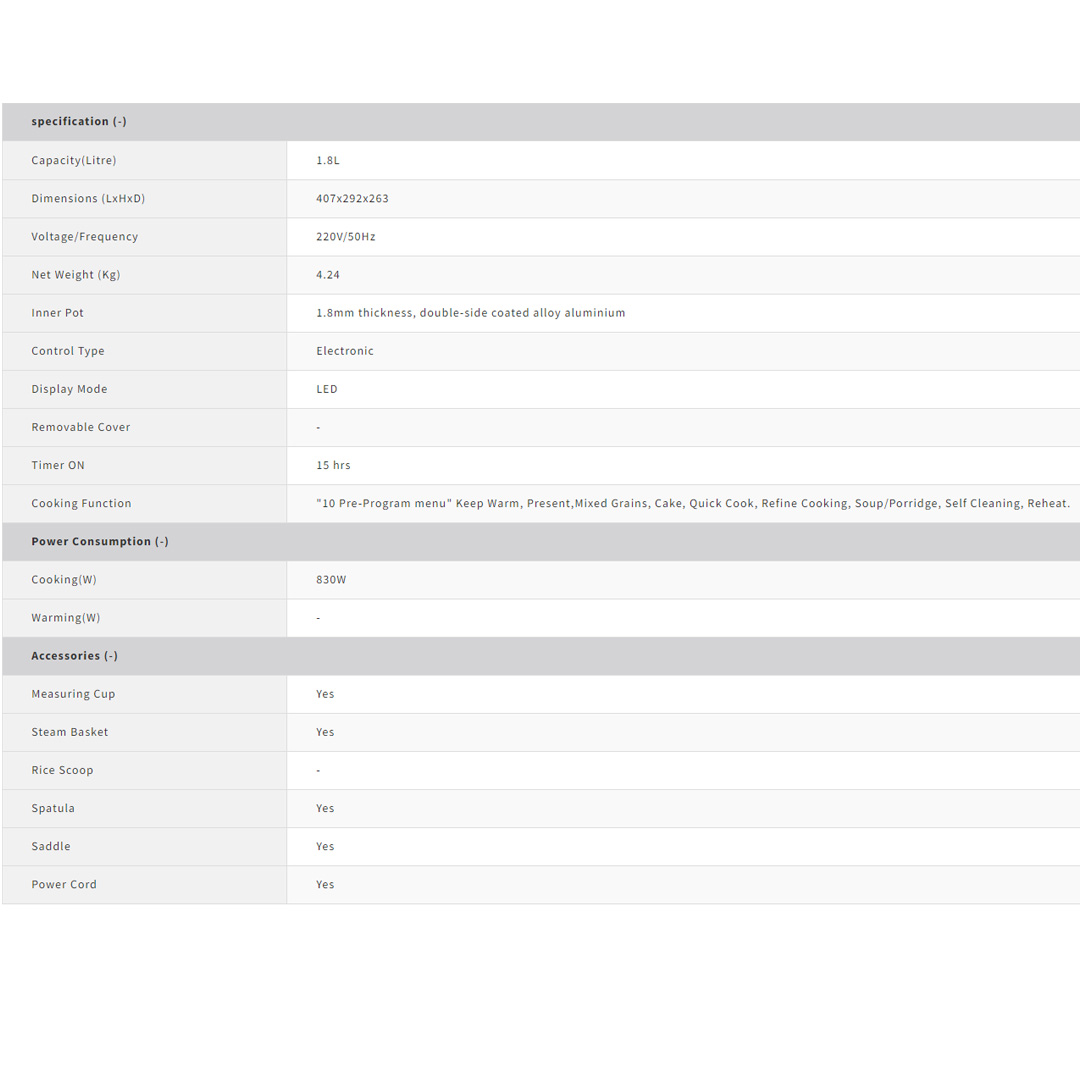Click the Spatula accessory label
This screenshot has height=1080, width=1080.
click(x=53, y=808)
